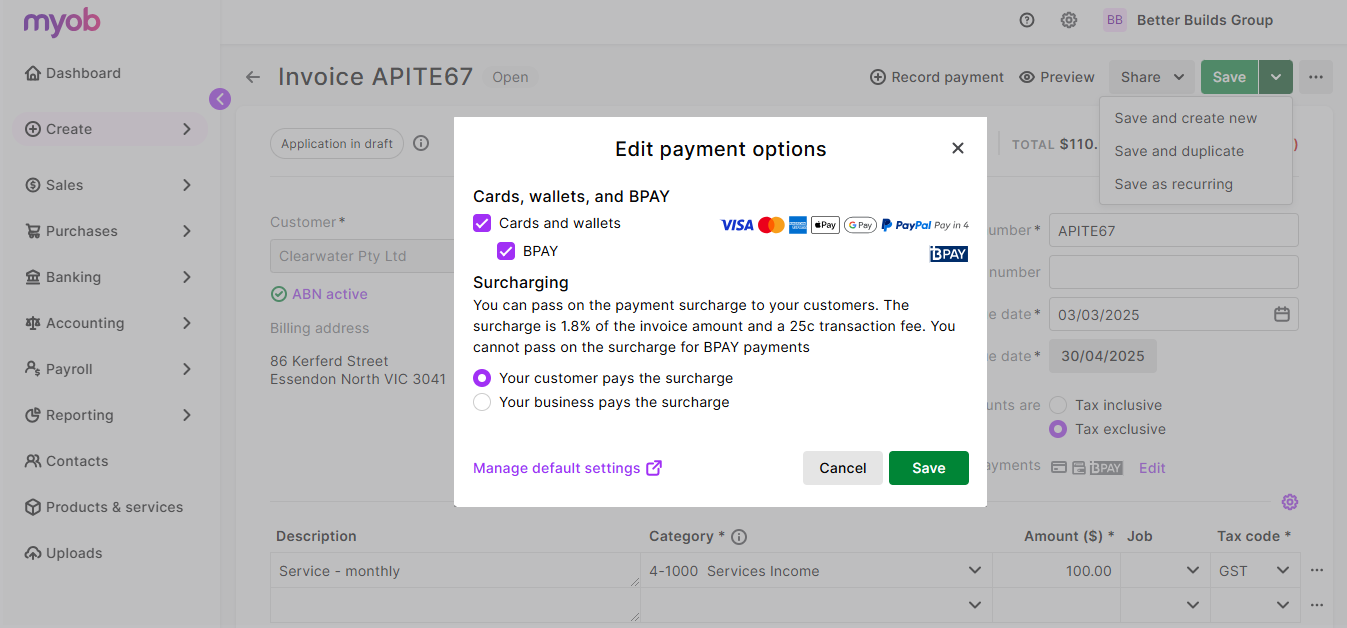Switch invoice amounts to Tax inclusive

1058,404
